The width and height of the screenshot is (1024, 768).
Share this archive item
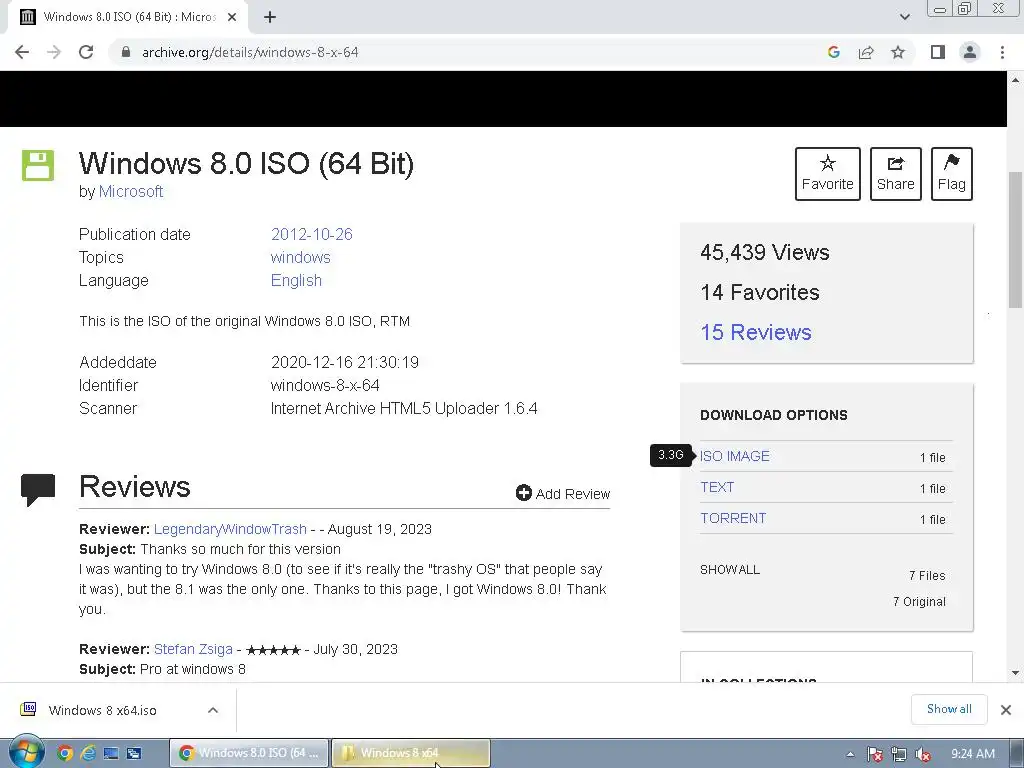point(895,174)
